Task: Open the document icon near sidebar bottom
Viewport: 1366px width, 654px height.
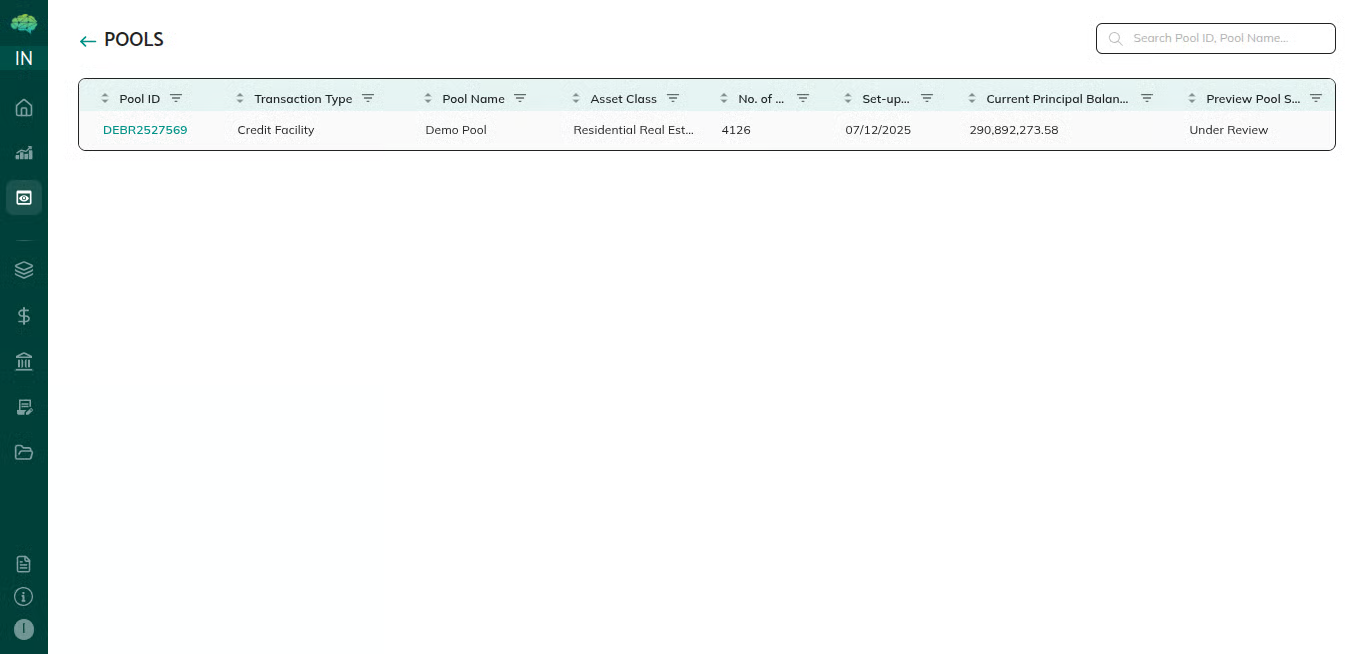Action: [24, 564]
